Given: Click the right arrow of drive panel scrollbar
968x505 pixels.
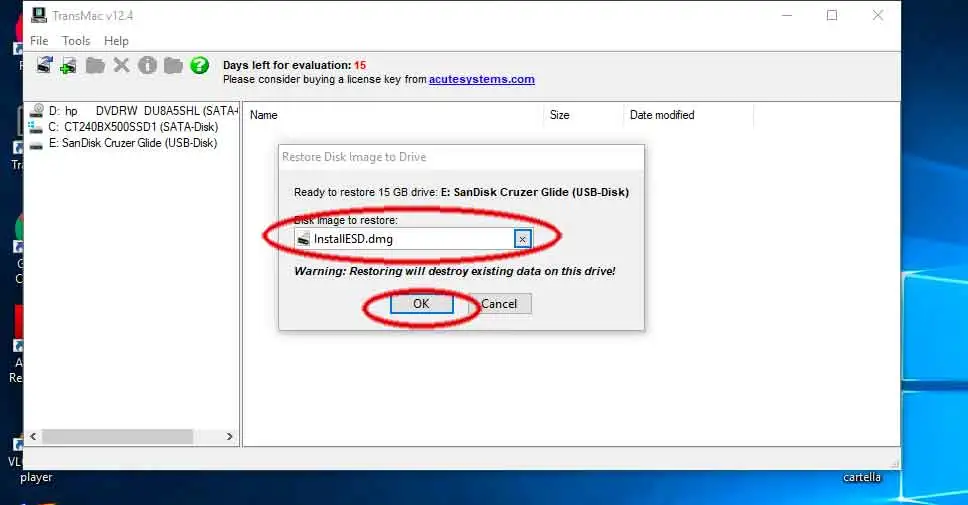Looking at the screenshot, I should coord(230,436).
